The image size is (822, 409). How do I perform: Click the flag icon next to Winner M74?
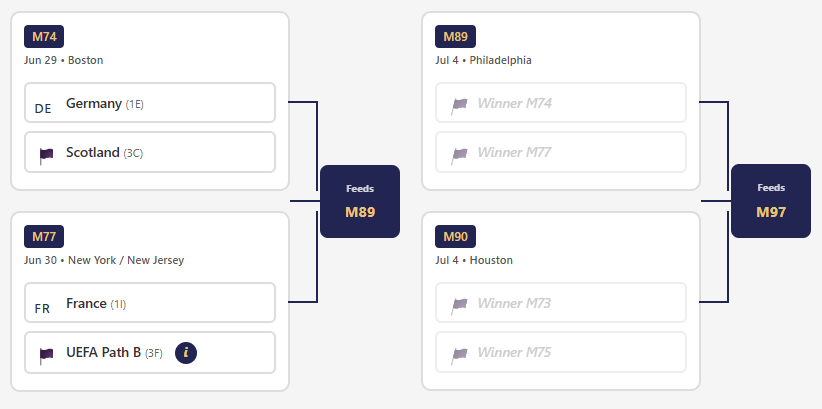(459, 106)
